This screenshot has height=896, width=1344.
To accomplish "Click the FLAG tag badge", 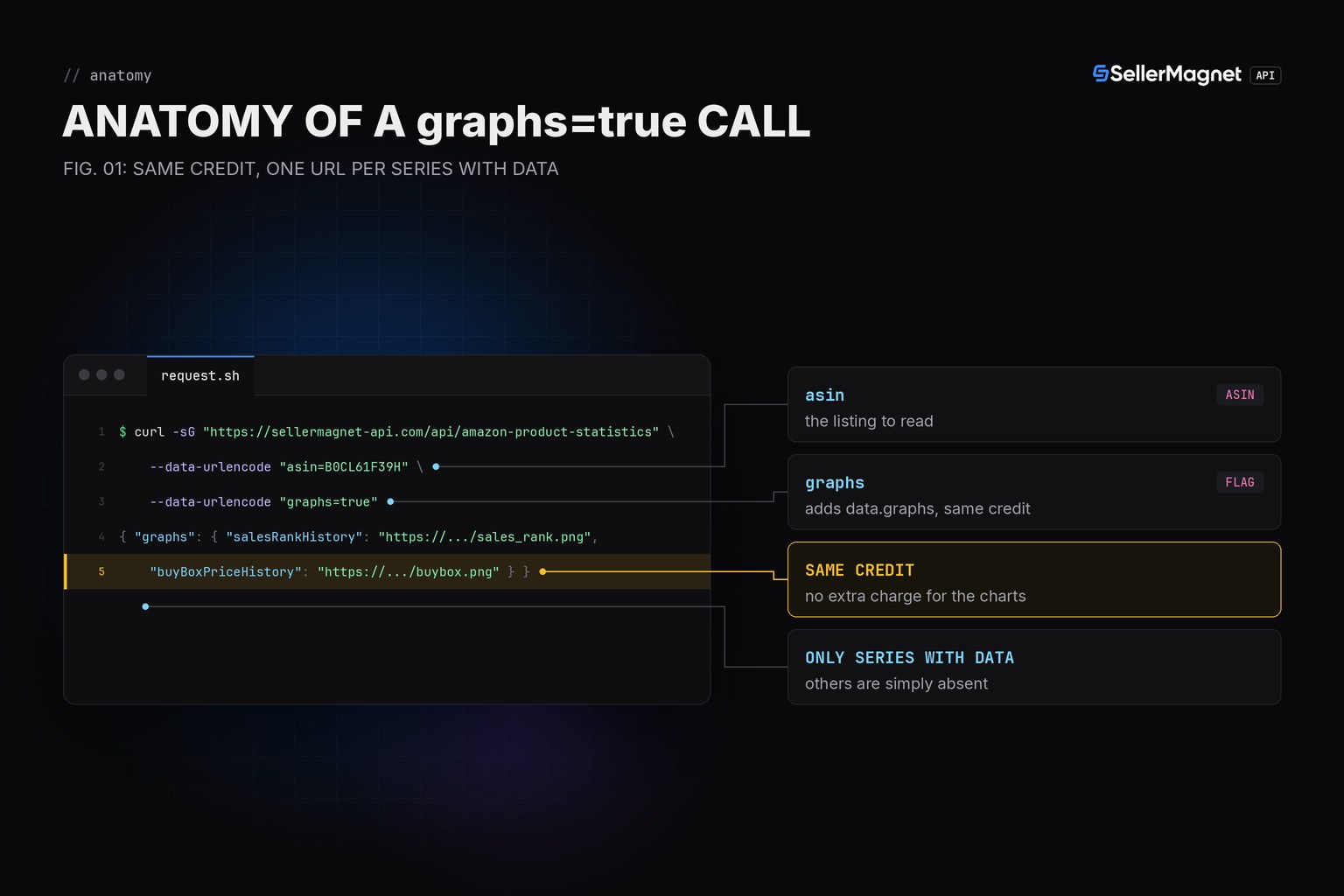I will click(1240, 482).
